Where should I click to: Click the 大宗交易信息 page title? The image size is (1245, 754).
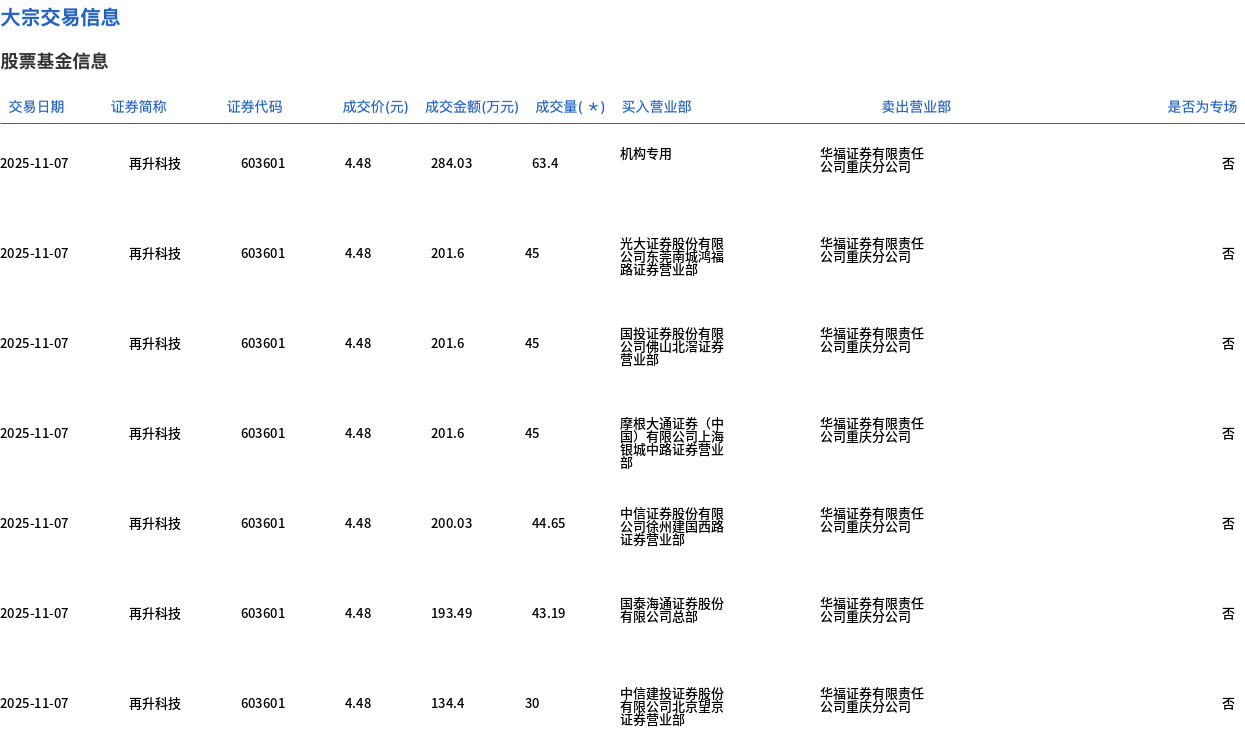click(x=60, y=17)
